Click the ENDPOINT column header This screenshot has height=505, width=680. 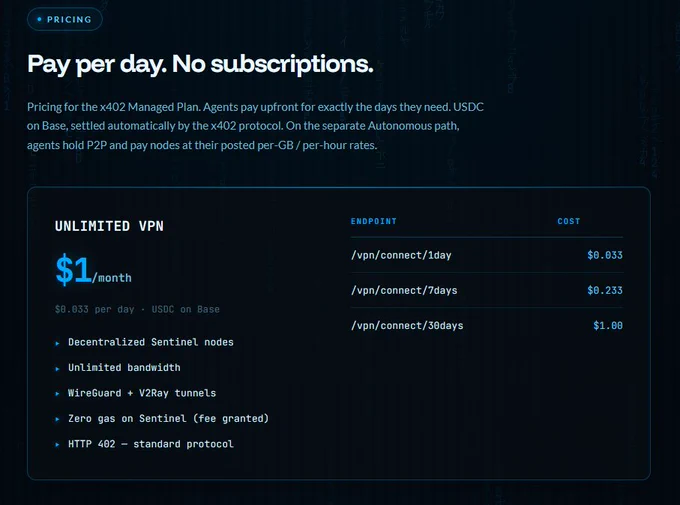pos(373,221)
